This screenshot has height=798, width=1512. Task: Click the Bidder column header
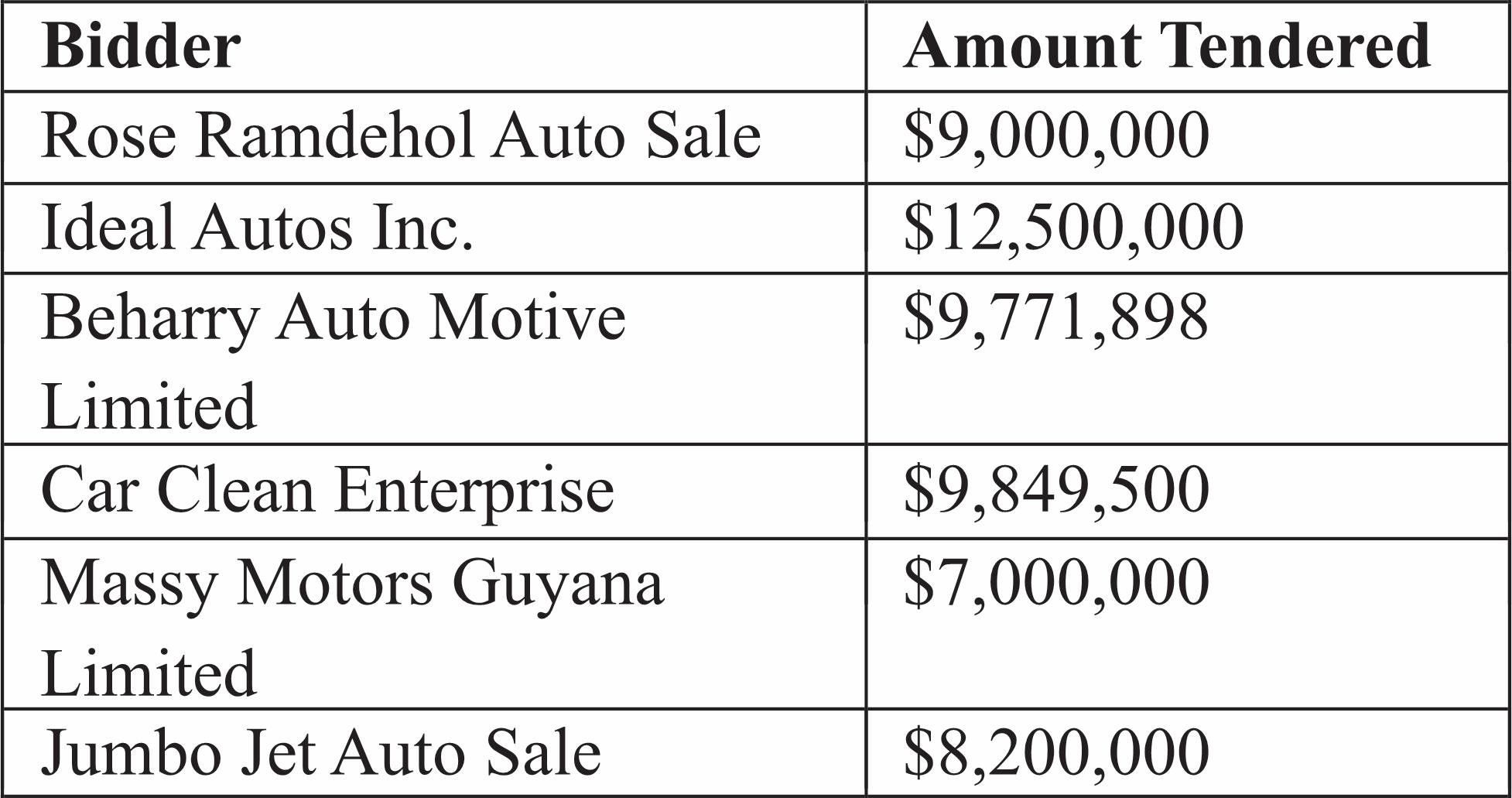tap(141, 46)
